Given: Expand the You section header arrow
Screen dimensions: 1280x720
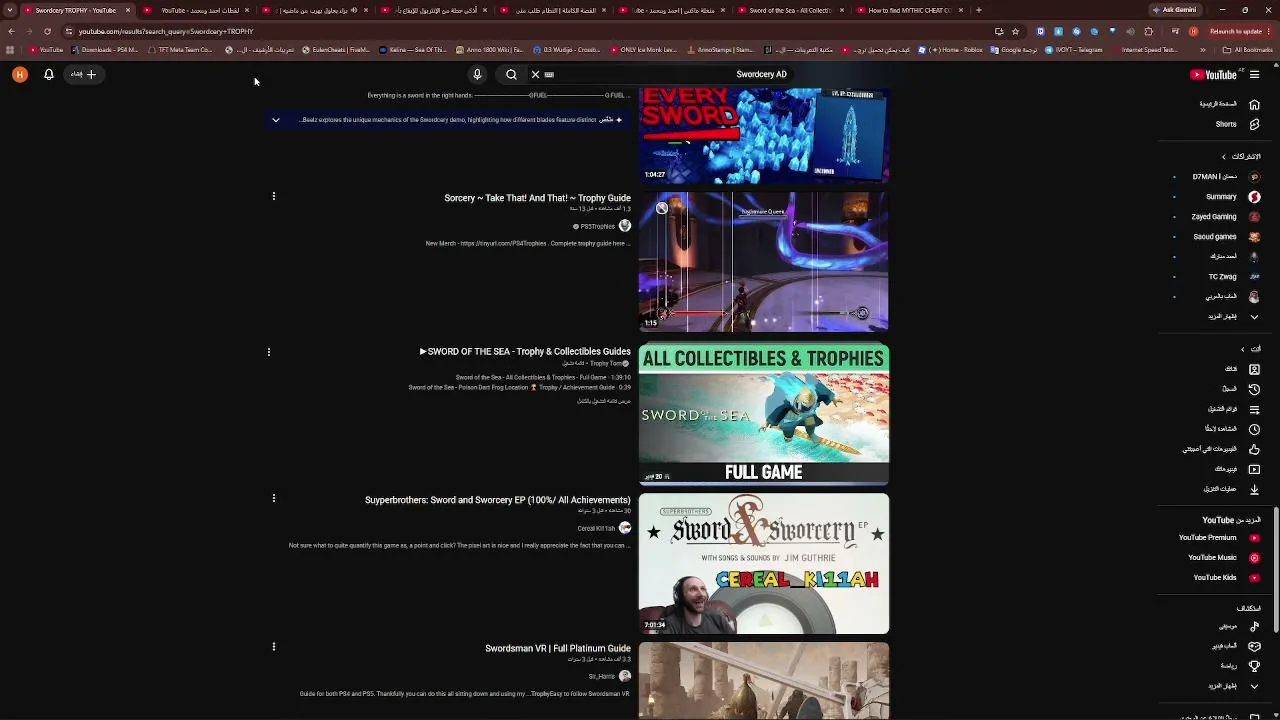Looking at the screenshot, I should (x=1243, y=349).
